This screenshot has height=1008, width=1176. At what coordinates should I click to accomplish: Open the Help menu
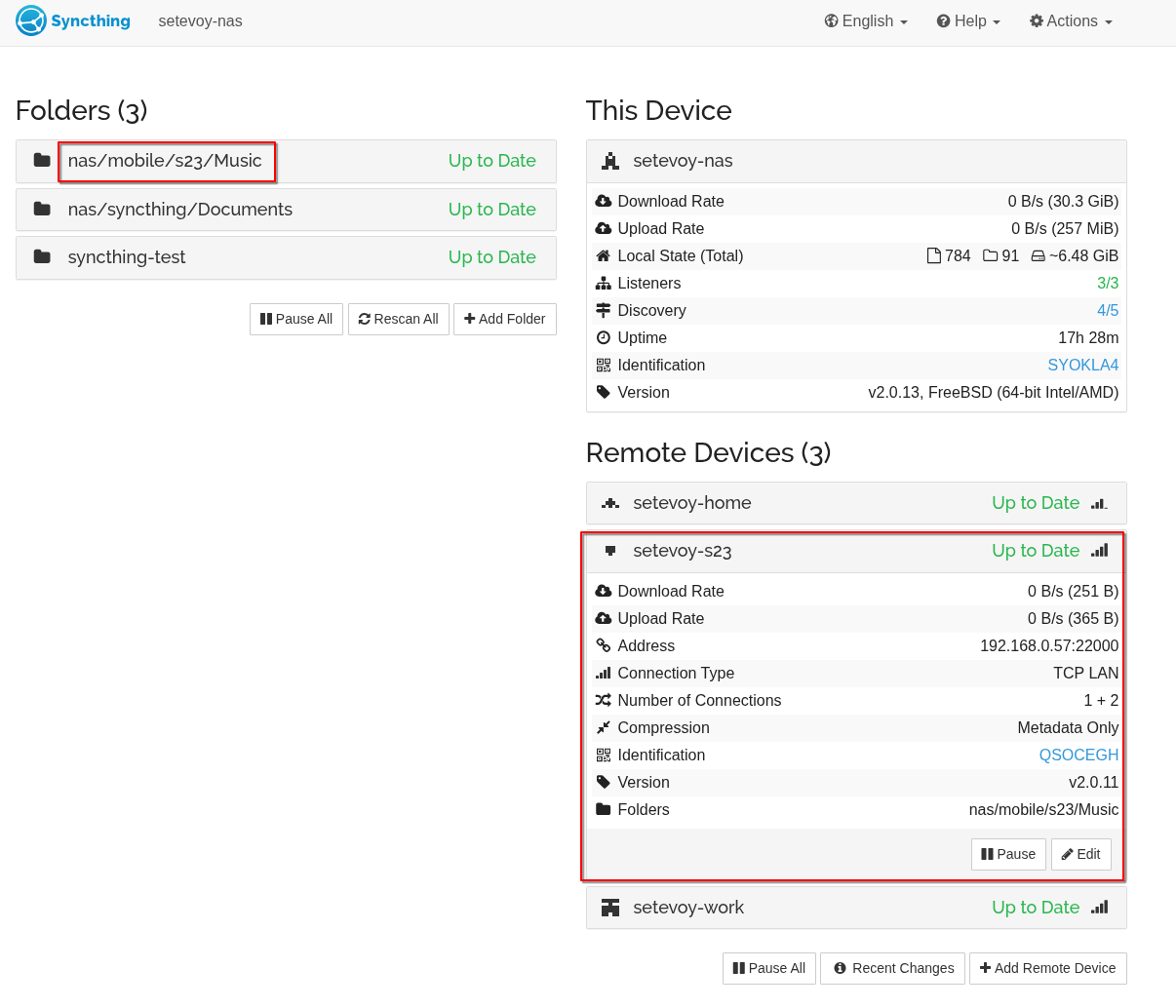pos(968,21)
